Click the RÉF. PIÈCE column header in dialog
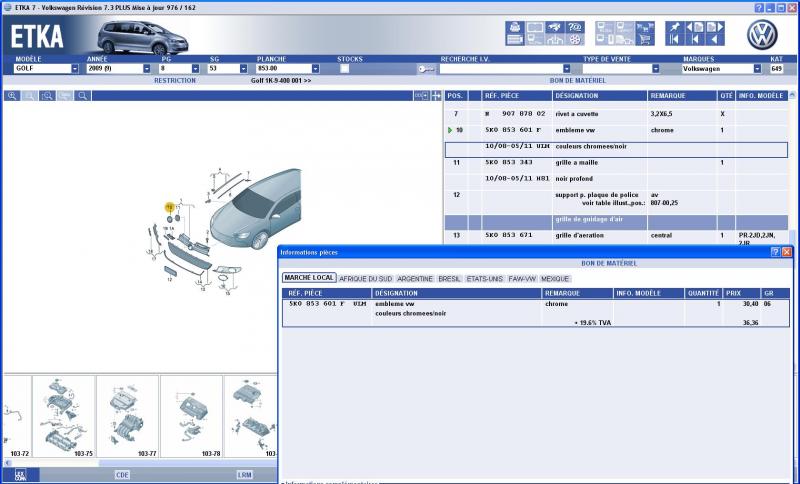Image resolution: width=800 pixels, height=484 pixels. (327, 293)
